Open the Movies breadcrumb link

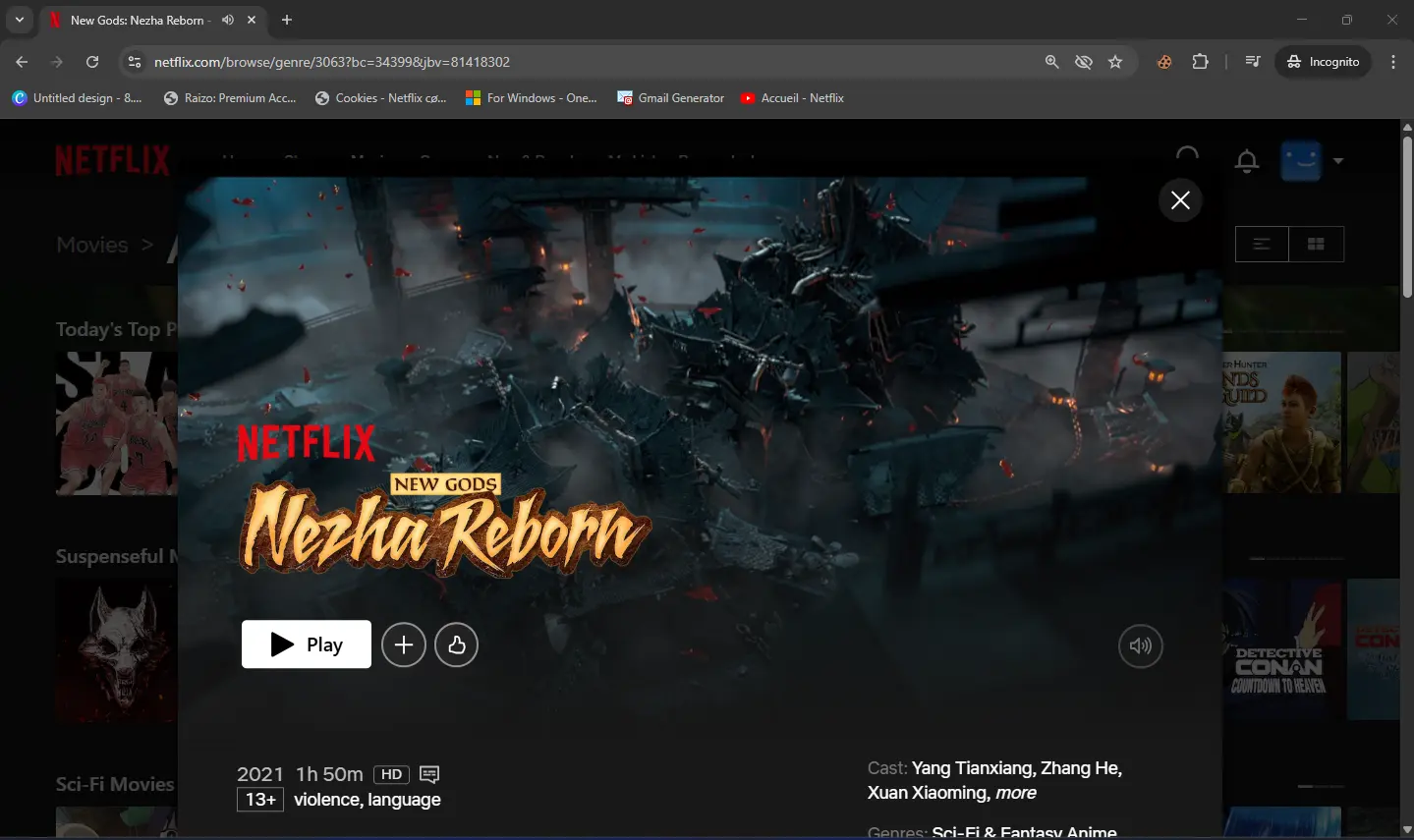[92, 245]
